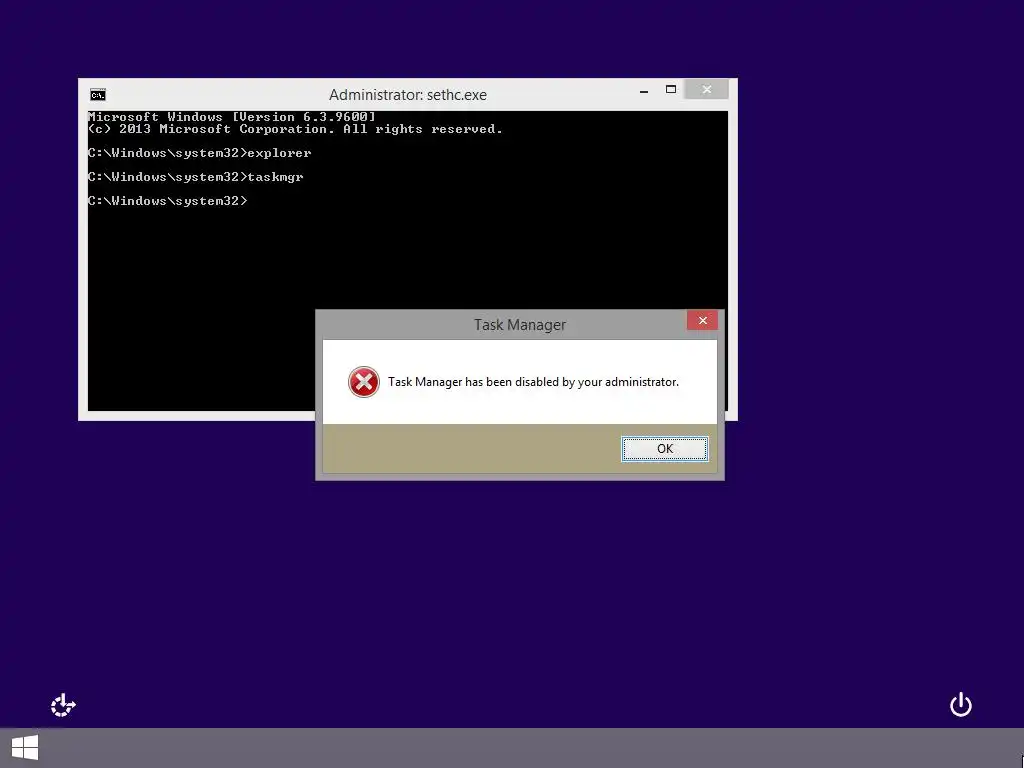Click OK in the Task Manager dialog
The image size is (1024, 768).
point(664,449)
